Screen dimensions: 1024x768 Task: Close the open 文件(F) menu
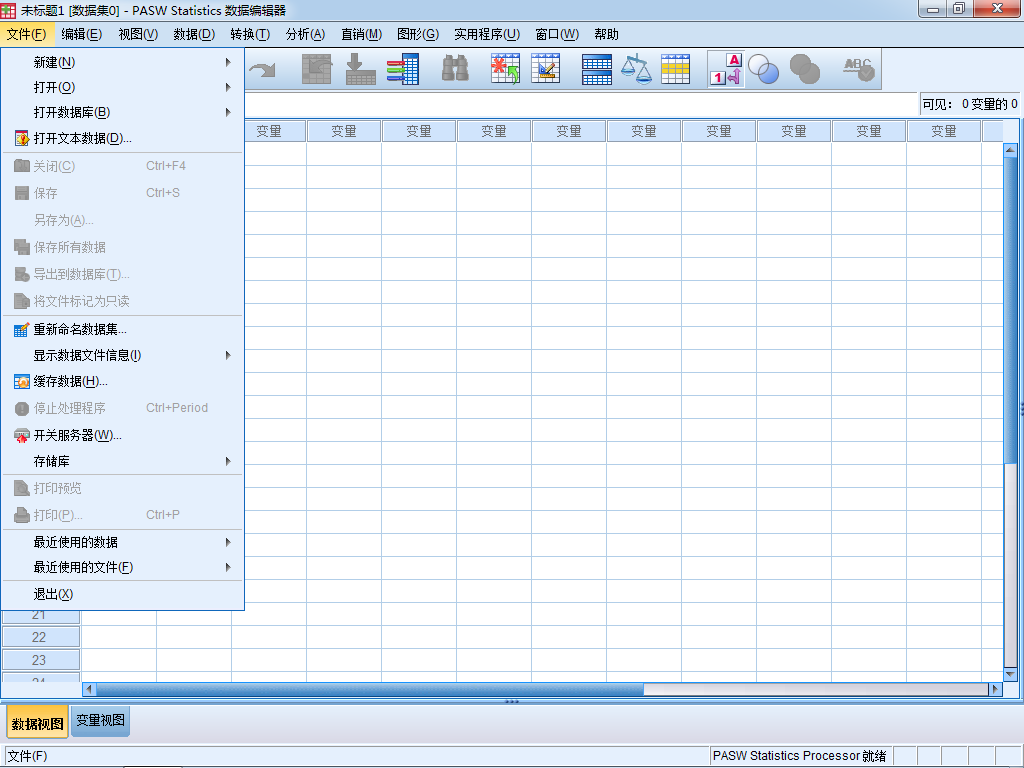pyautogui.click(x=27, y=35)
